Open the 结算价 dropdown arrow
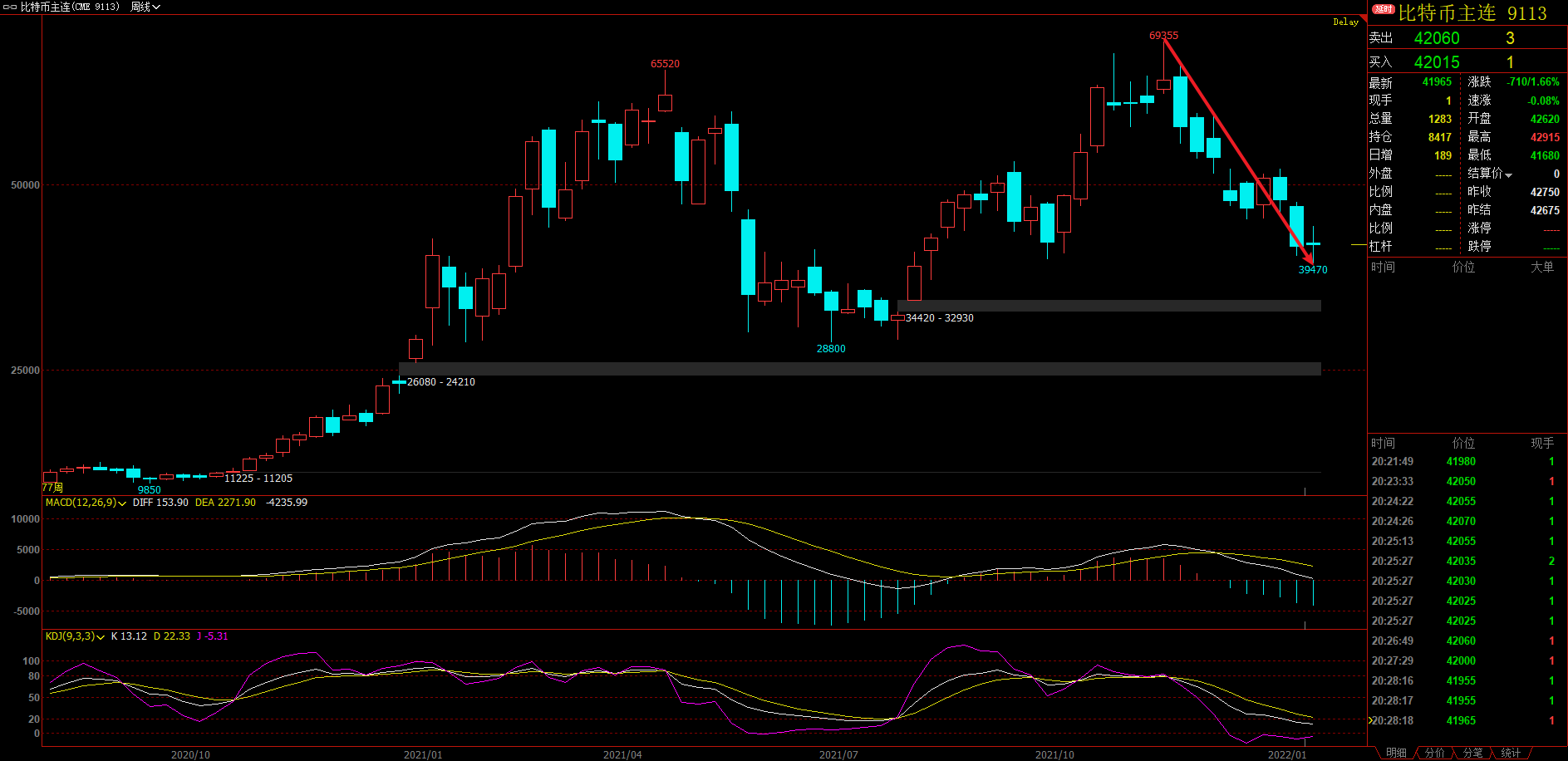This screenshot has width=1568, height=761. 1508,174
